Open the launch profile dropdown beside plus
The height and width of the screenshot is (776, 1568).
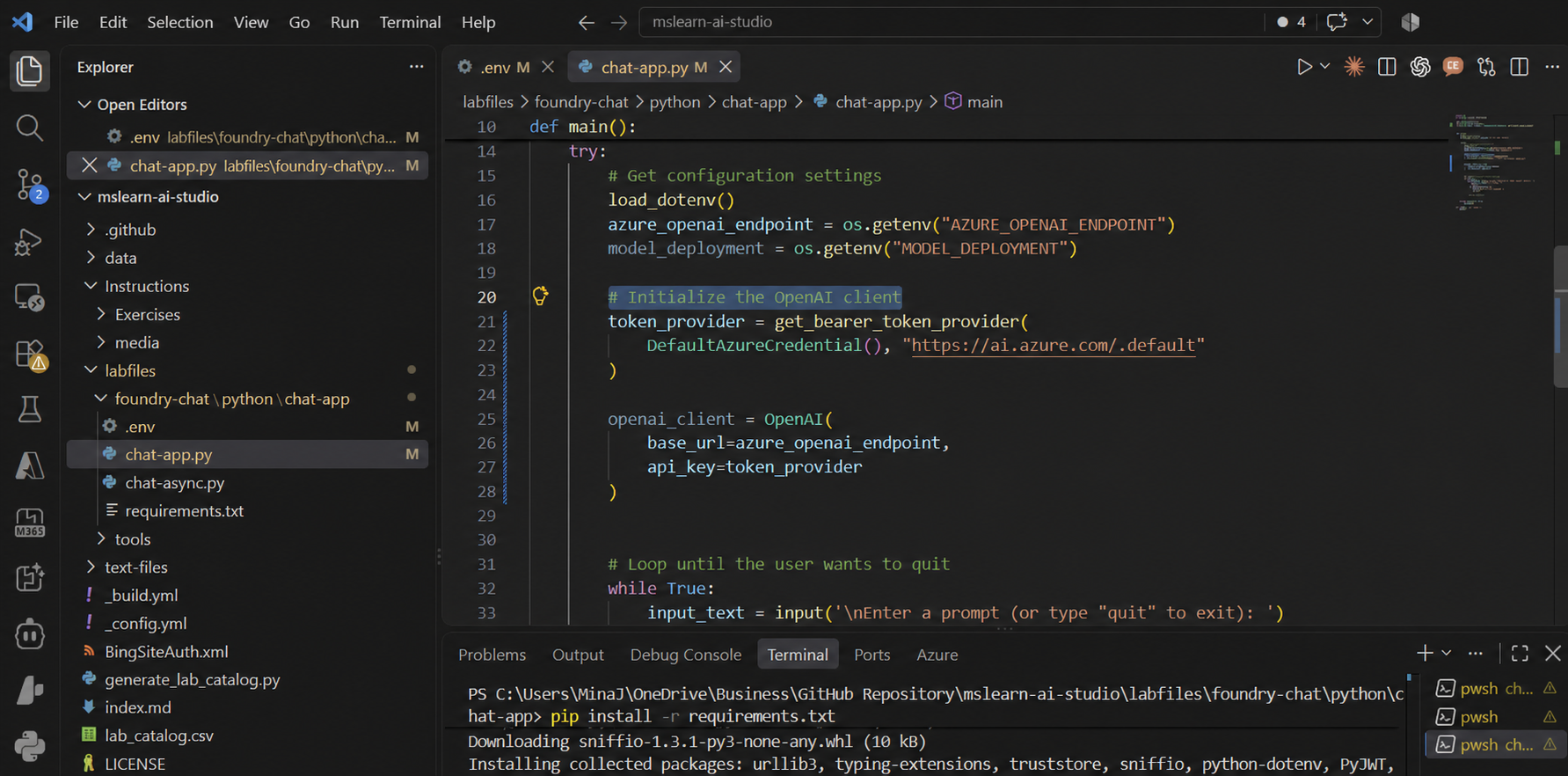[1446, 653]
